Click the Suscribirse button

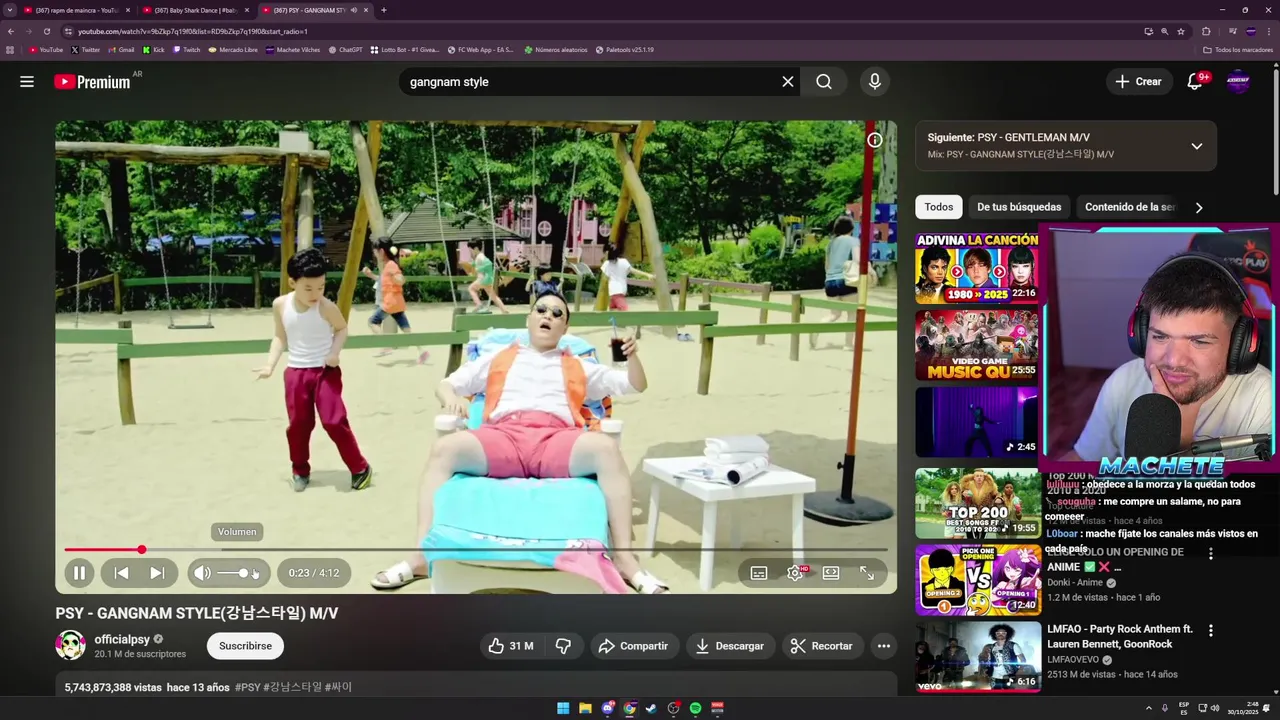(245, 646)
